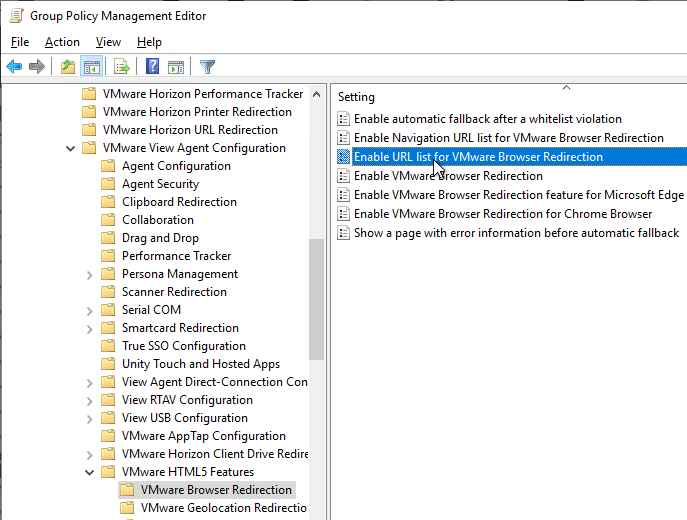Click folder icon of True SSO Configuration
687x520 pixels.
click(x=108, y=346)
